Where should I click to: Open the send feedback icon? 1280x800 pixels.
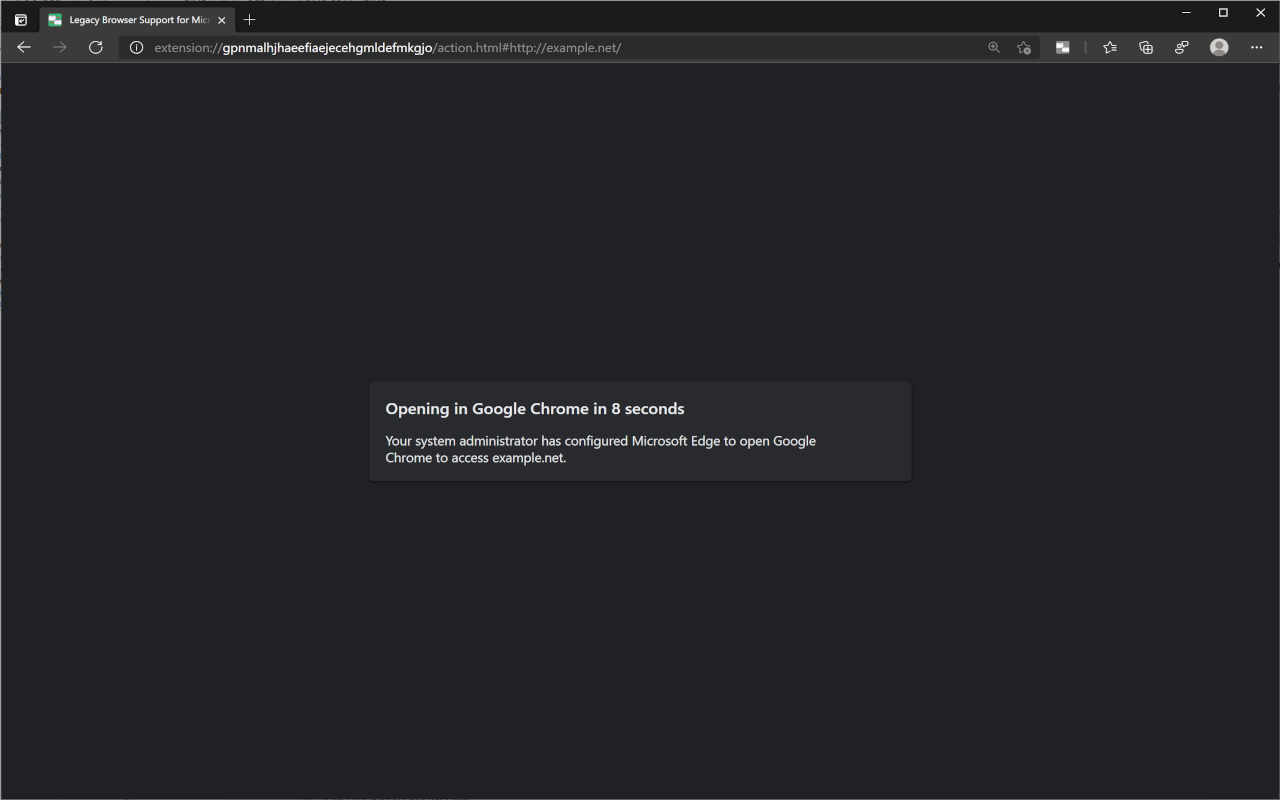coord(1182,47)
